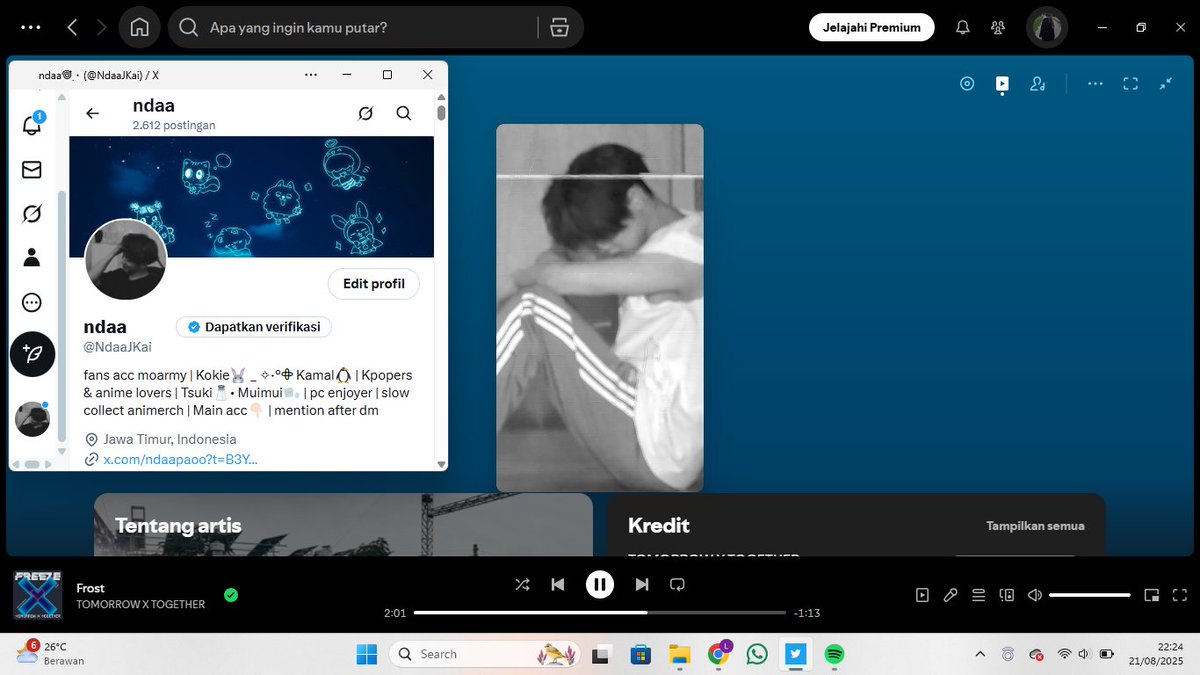Toggle saved-to-library green check for Frost
This screenshot has height=675, width=1200.
point(231,595)
